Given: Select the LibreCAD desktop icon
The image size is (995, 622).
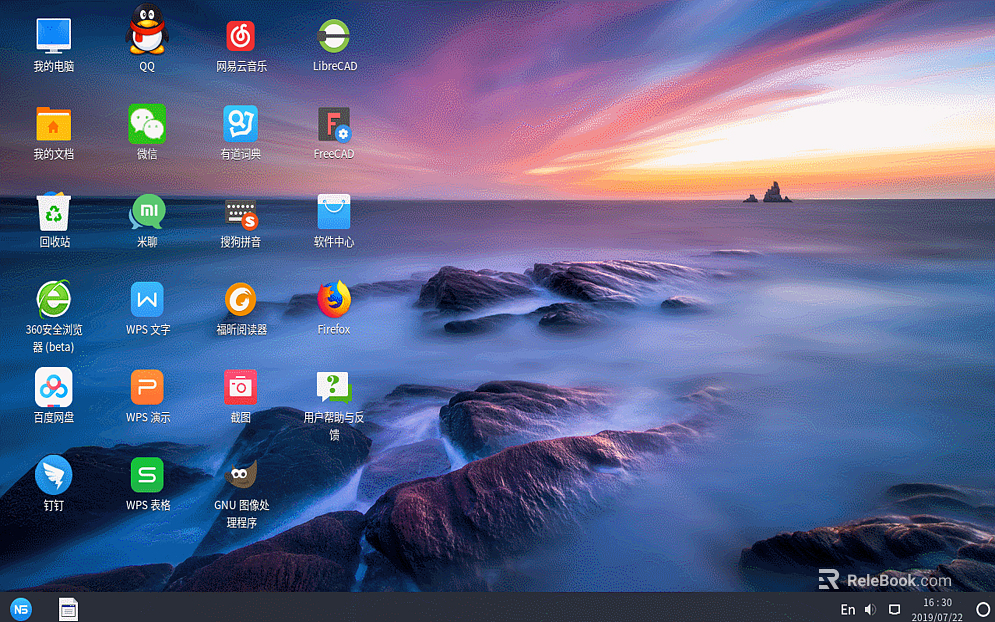Looking at the screenshot, I should pos(334,36).
